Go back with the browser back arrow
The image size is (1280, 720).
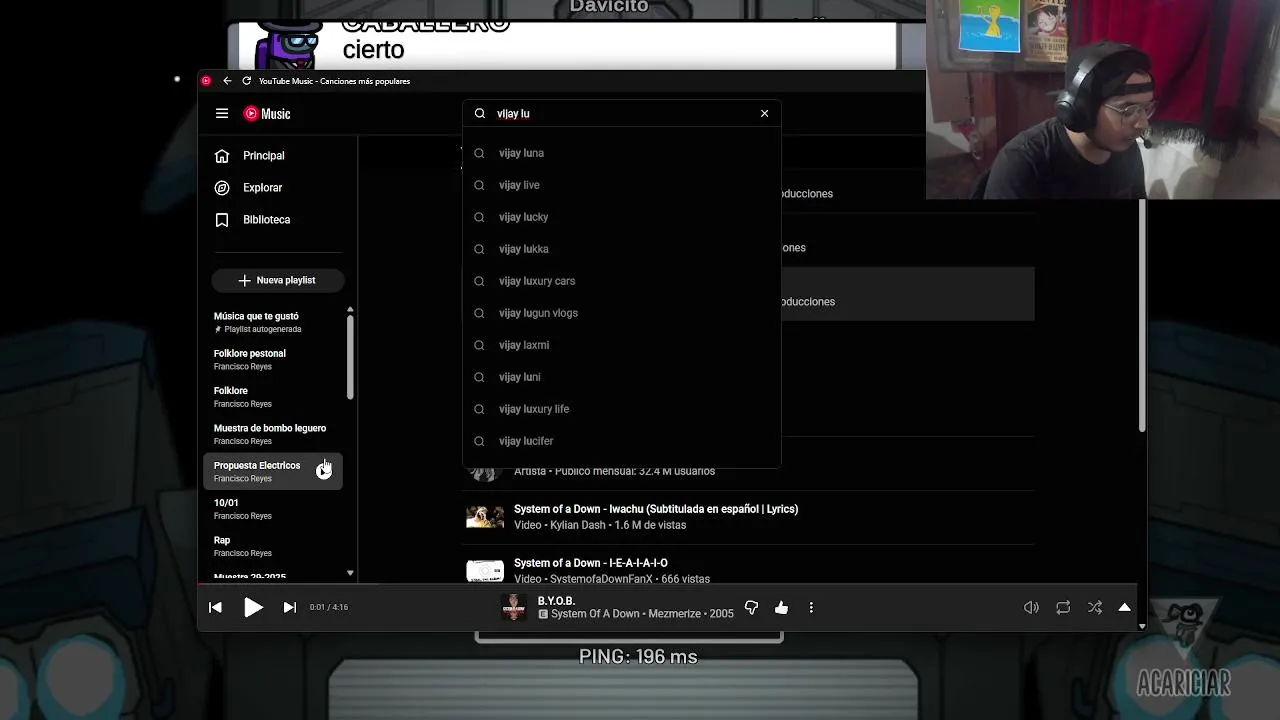pyautogui.click(x=227, y=81)
